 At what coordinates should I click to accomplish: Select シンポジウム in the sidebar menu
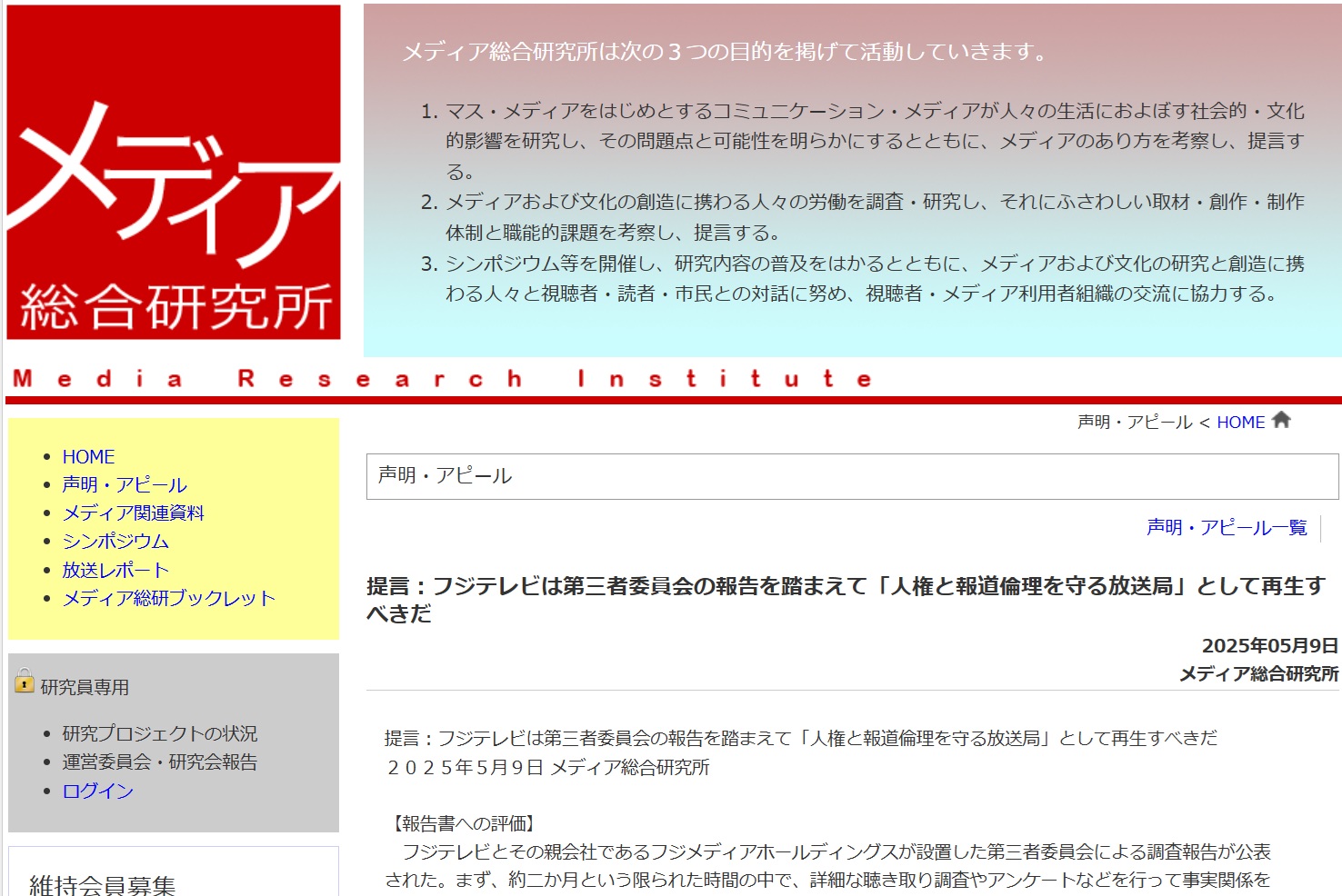click(115, 541)
